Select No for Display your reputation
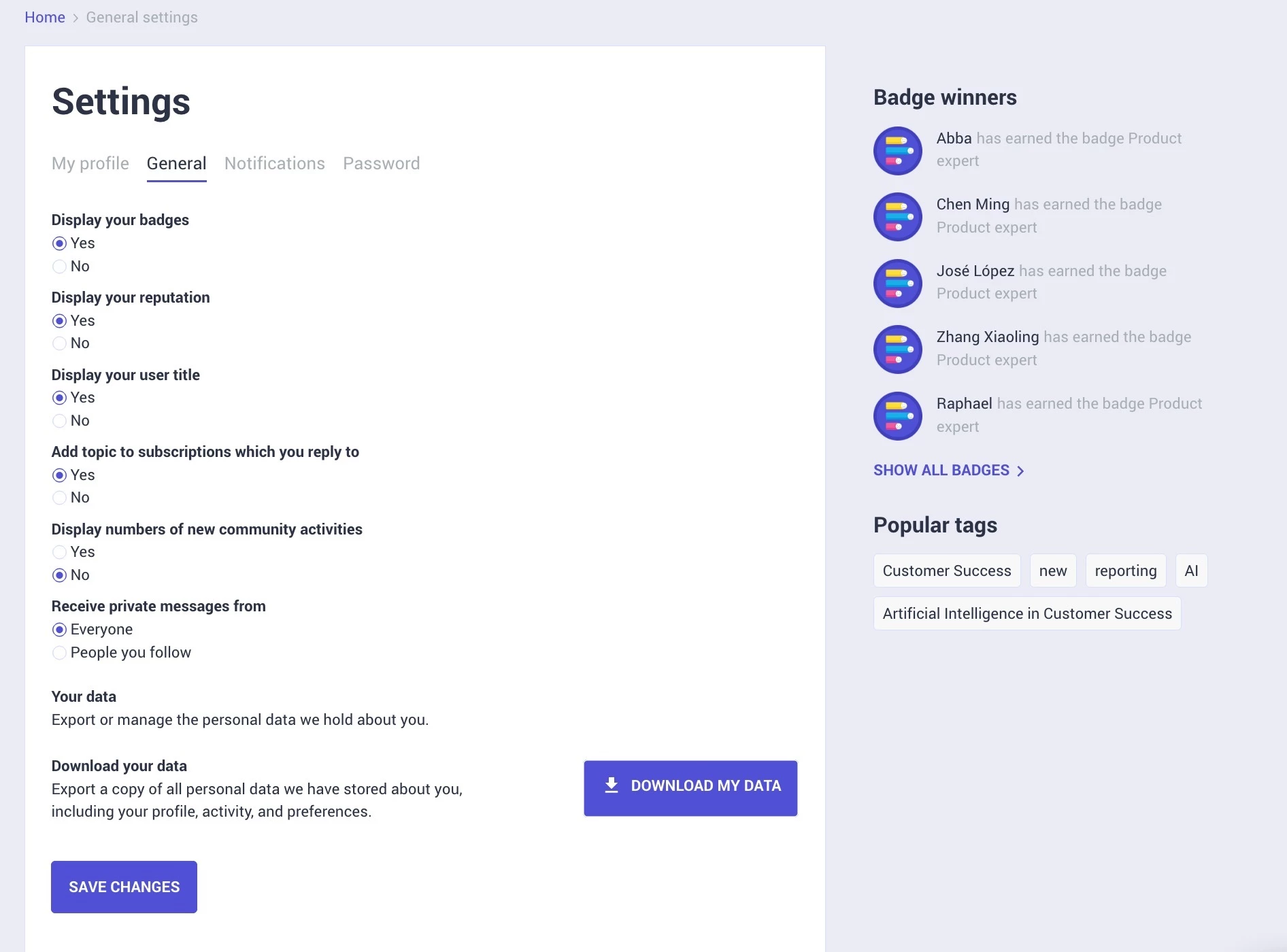The height and width of the screenshot is (952, 1287). (59, 343)
